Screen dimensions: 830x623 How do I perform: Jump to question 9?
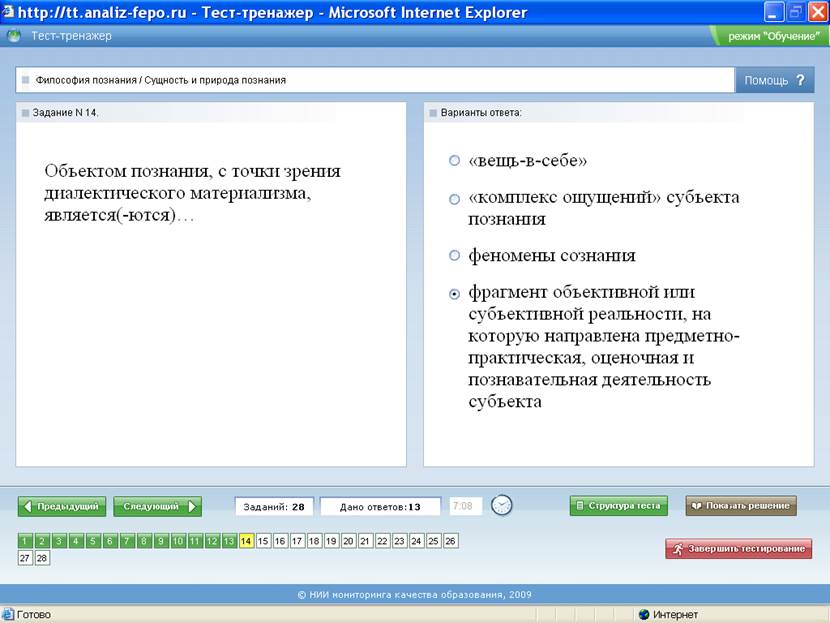(x=161, y=541)
